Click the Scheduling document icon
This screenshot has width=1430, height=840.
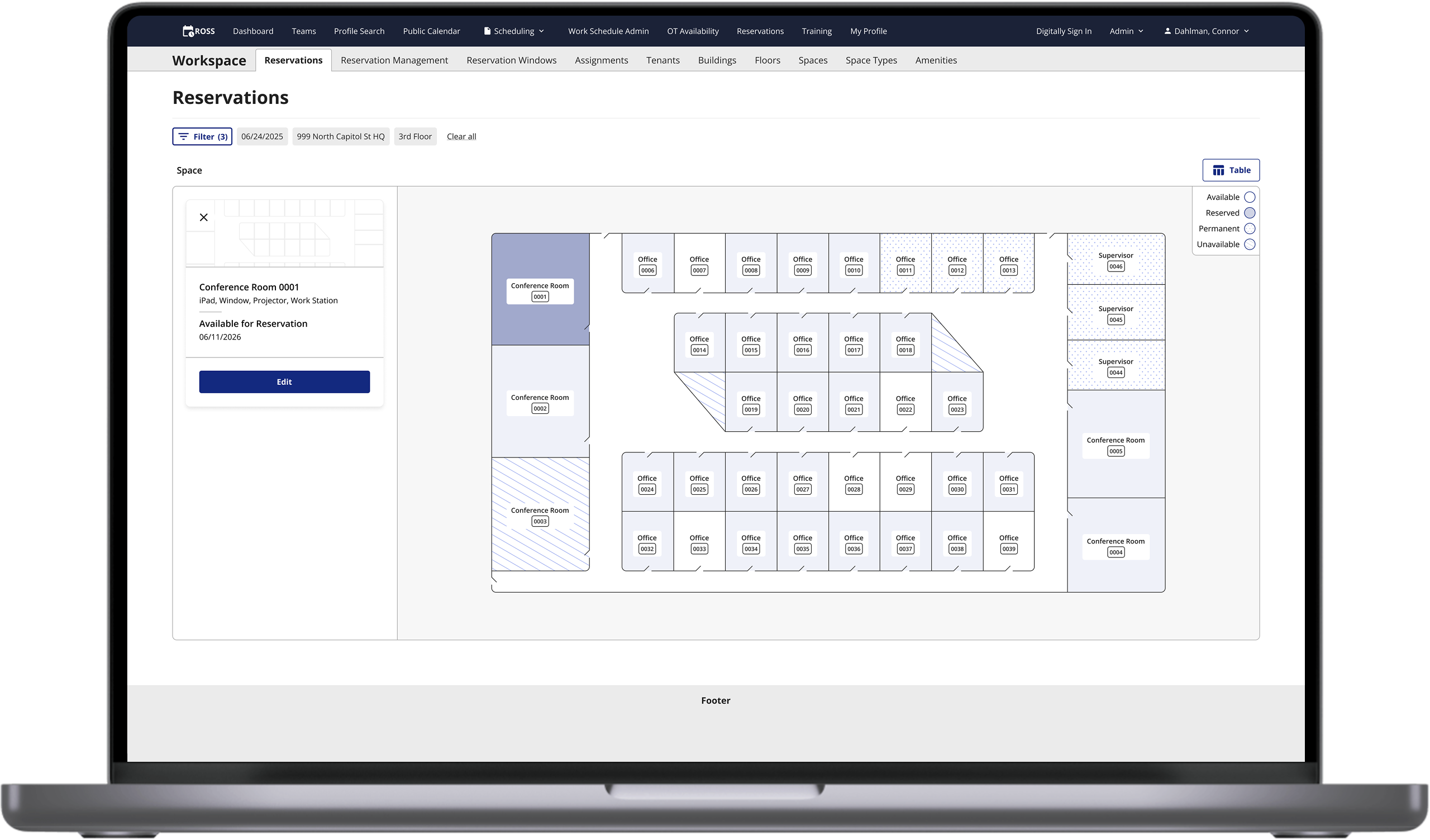click(x=487, y=31)
